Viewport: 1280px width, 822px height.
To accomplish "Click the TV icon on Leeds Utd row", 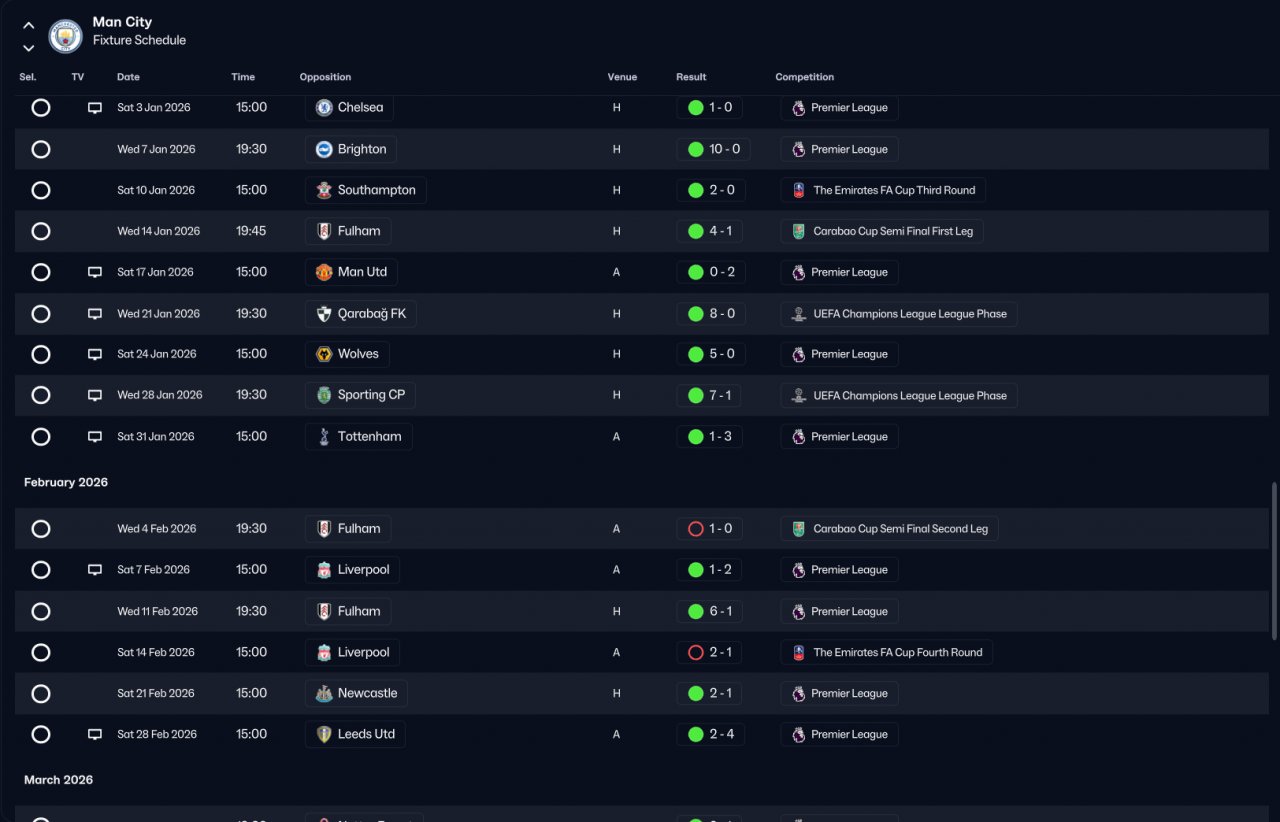I will click(x=95, y=734).
